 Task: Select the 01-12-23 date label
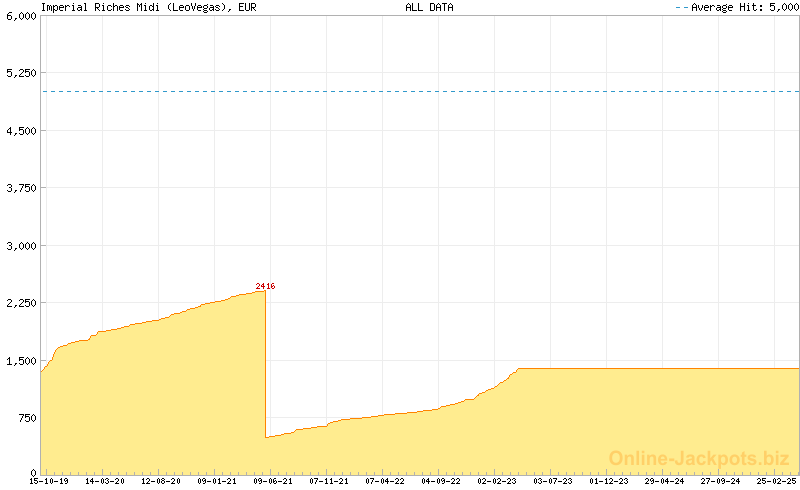[x=609, y=481]
